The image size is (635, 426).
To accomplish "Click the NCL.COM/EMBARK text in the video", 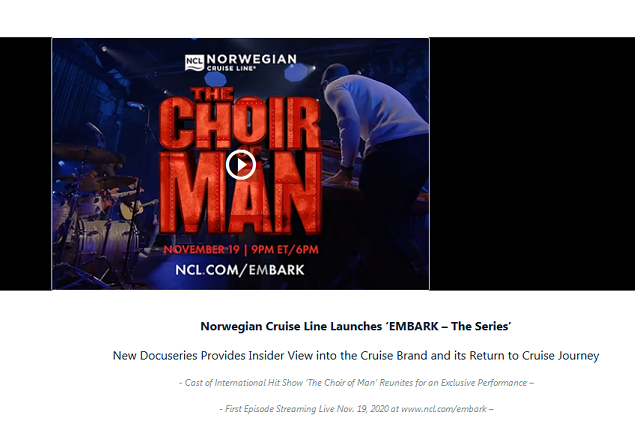I will click(240, 270).
